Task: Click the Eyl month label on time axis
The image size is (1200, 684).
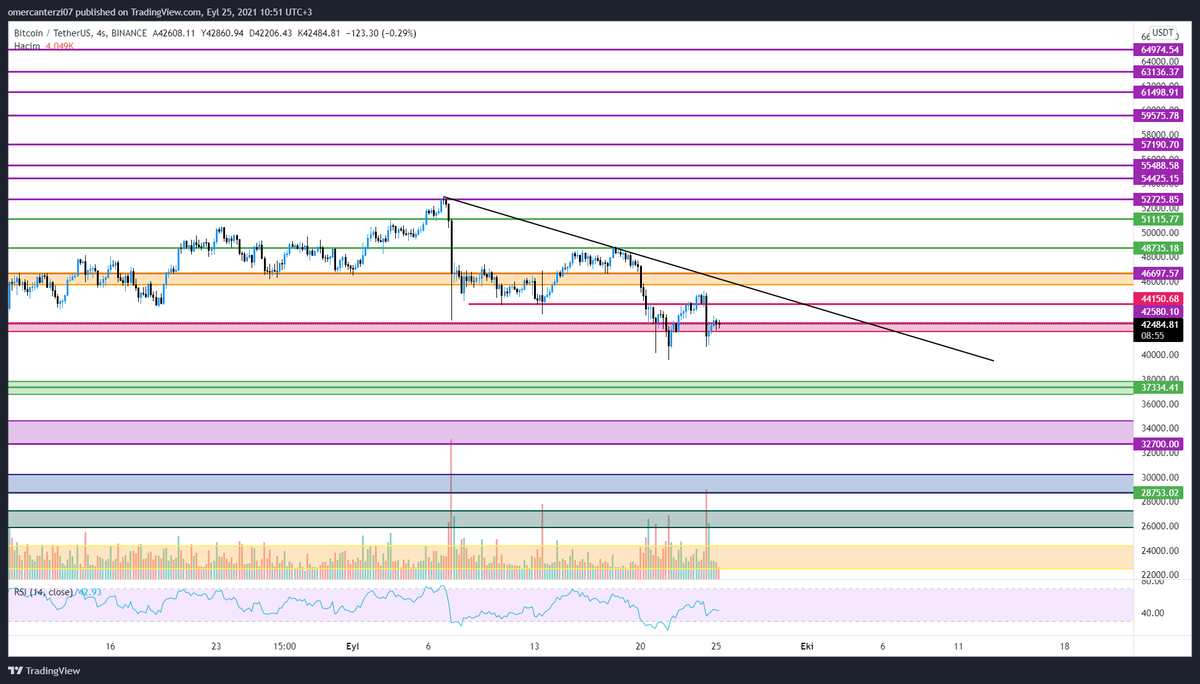Action: point(352,647)
